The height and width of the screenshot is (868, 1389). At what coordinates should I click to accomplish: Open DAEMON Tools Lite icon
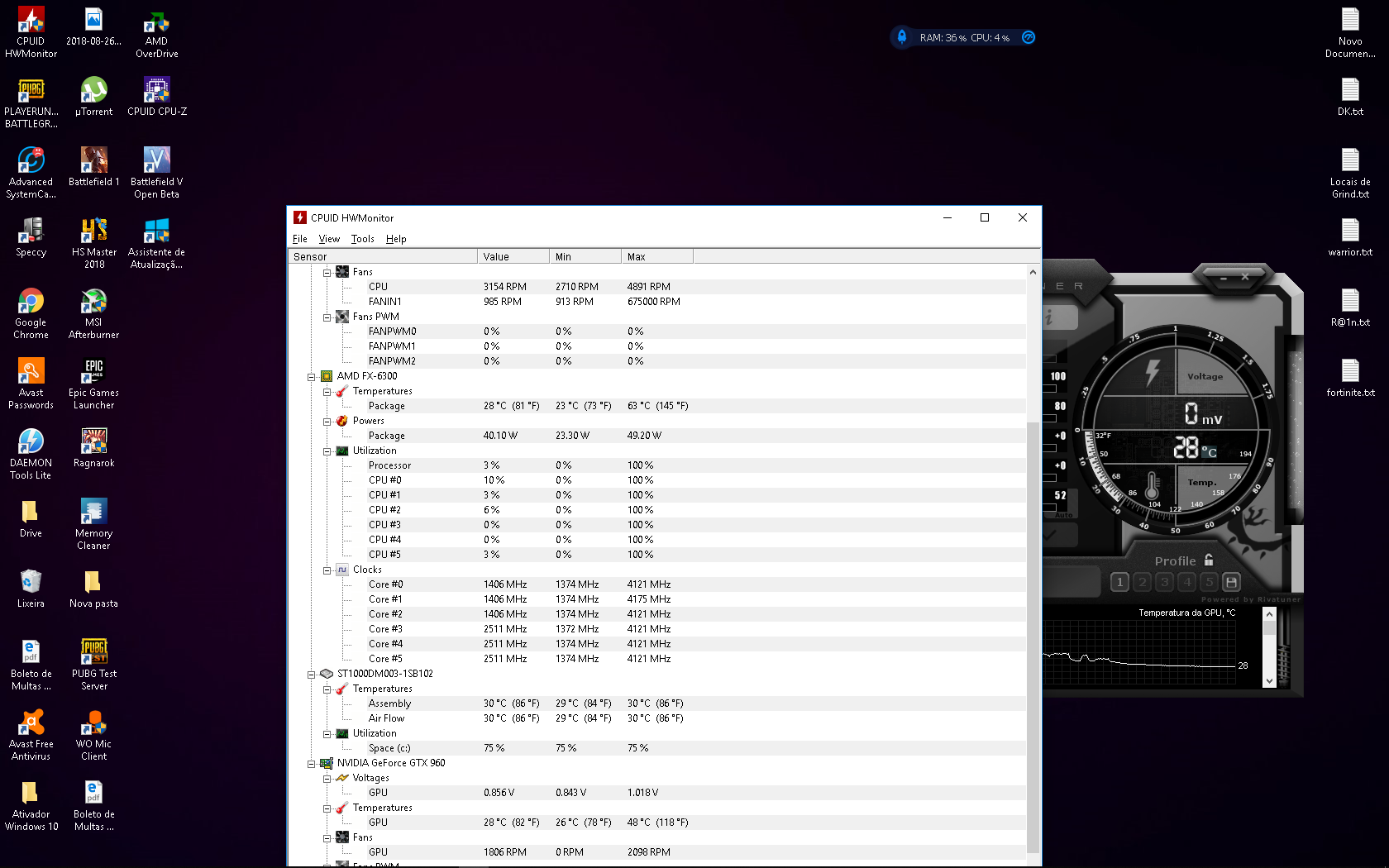(x=31, y=455)
